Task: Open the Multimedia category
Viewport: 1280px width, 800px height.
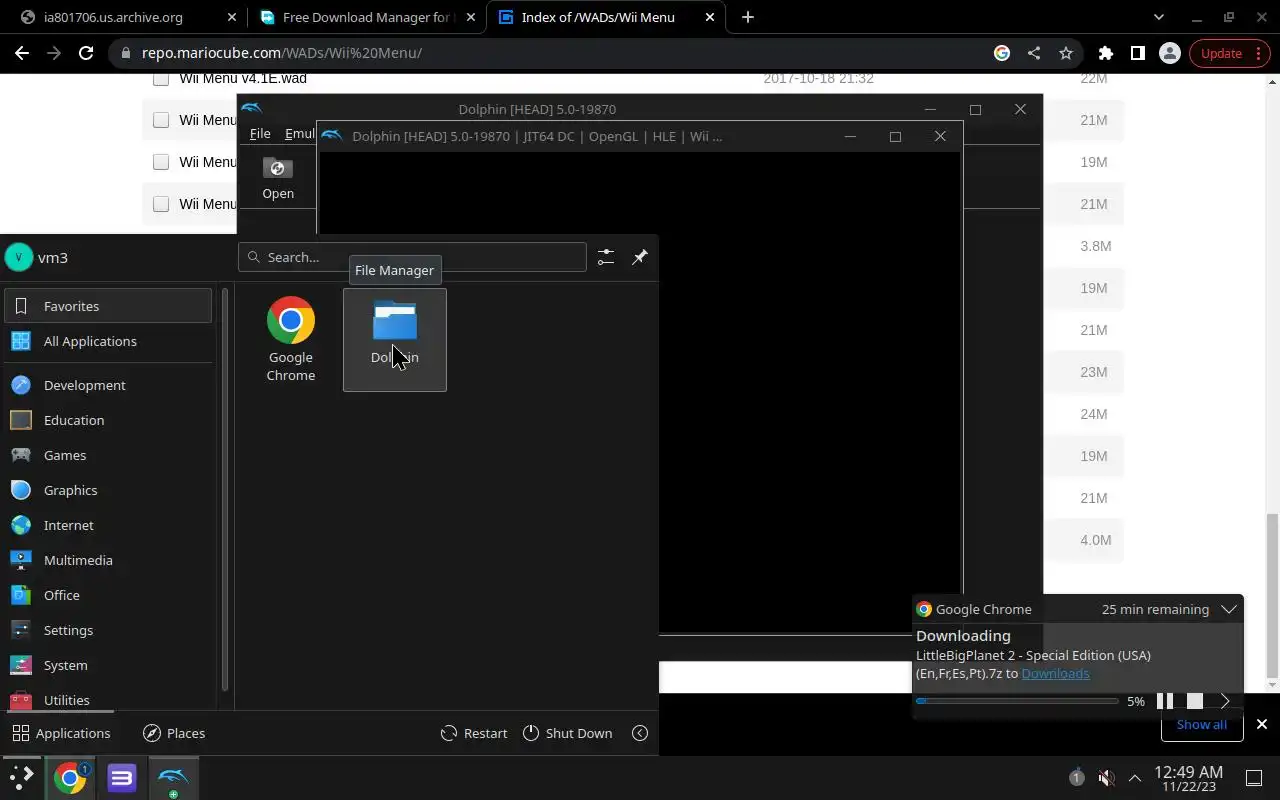Action: pyautogui.click(x=108, y=560)
